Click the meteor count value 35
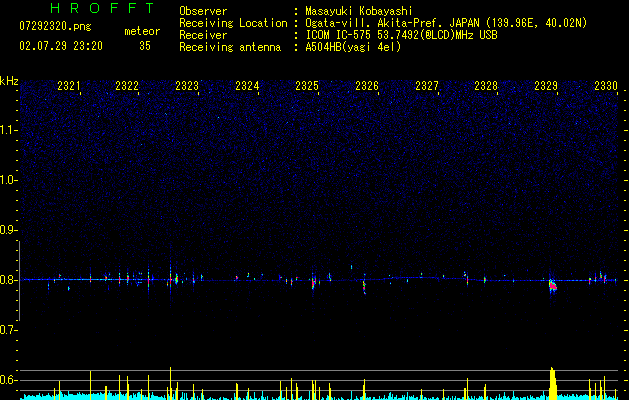Screen dimensions: 629x400 [145, 46]
